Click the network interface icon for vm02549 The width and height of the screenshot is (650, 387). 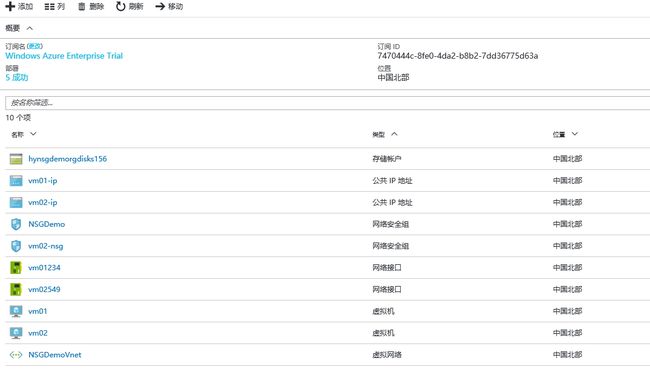coord(16,289)
